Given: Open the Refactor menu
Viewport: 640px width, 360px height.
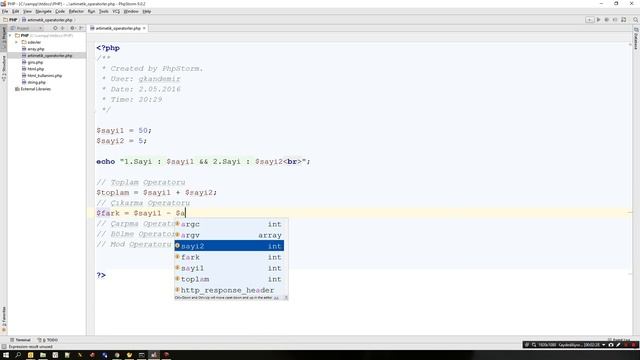Looking at the screenshot, I should click(76, 11).
